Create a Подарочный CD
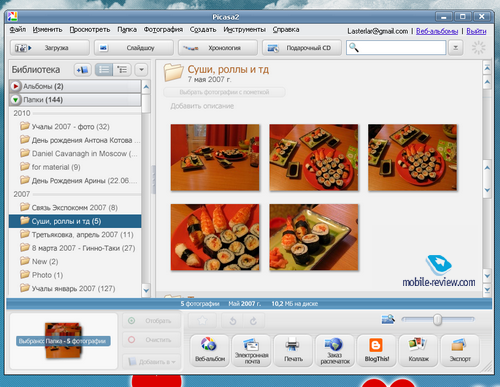The height and width of the screenshot is (387, 500). pos(302,48)
